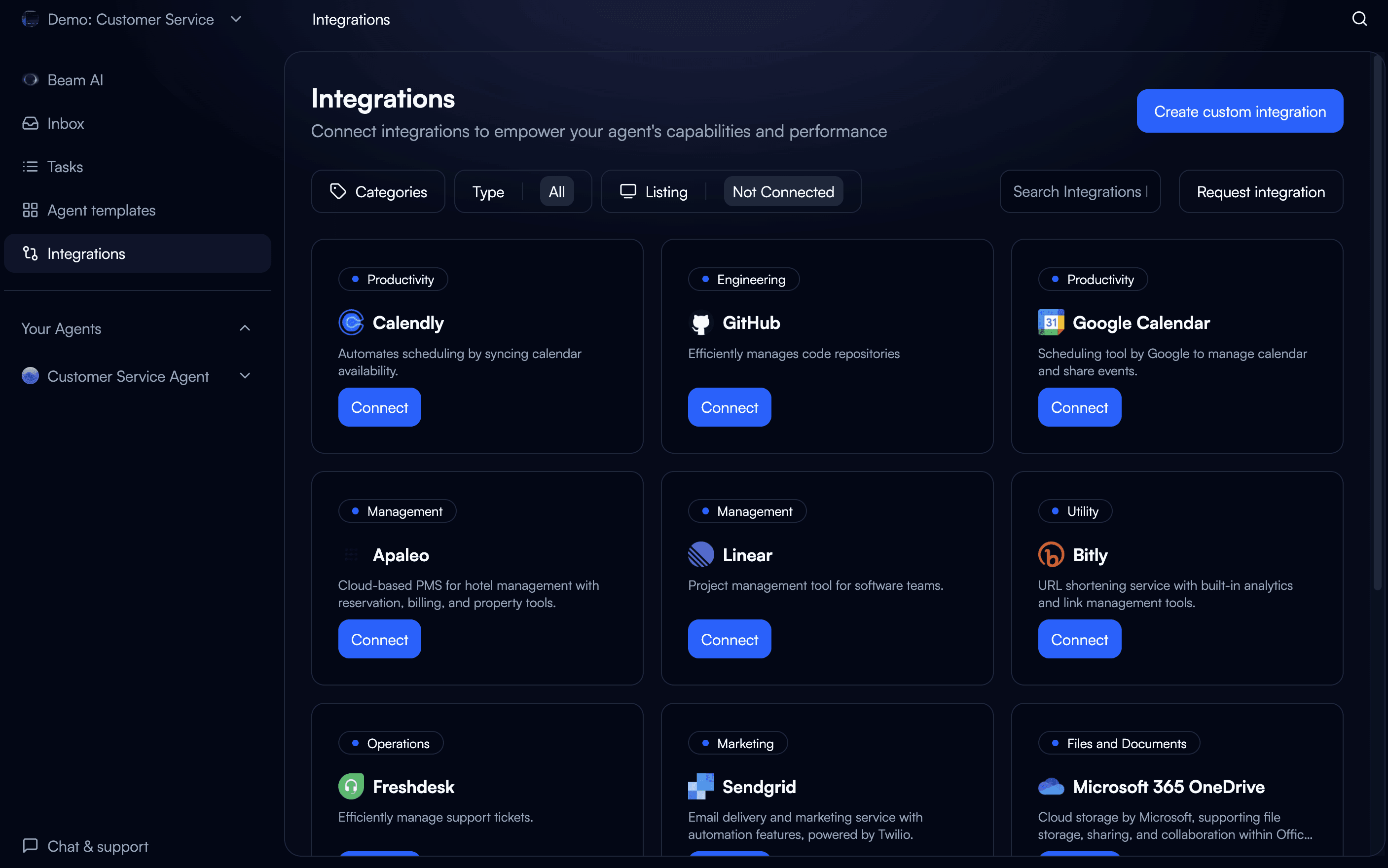Image resolution: width=1388 pixels, height=868 pixels.
Task: Expand the Customer Service Agent entry
Action: (245, 376)
